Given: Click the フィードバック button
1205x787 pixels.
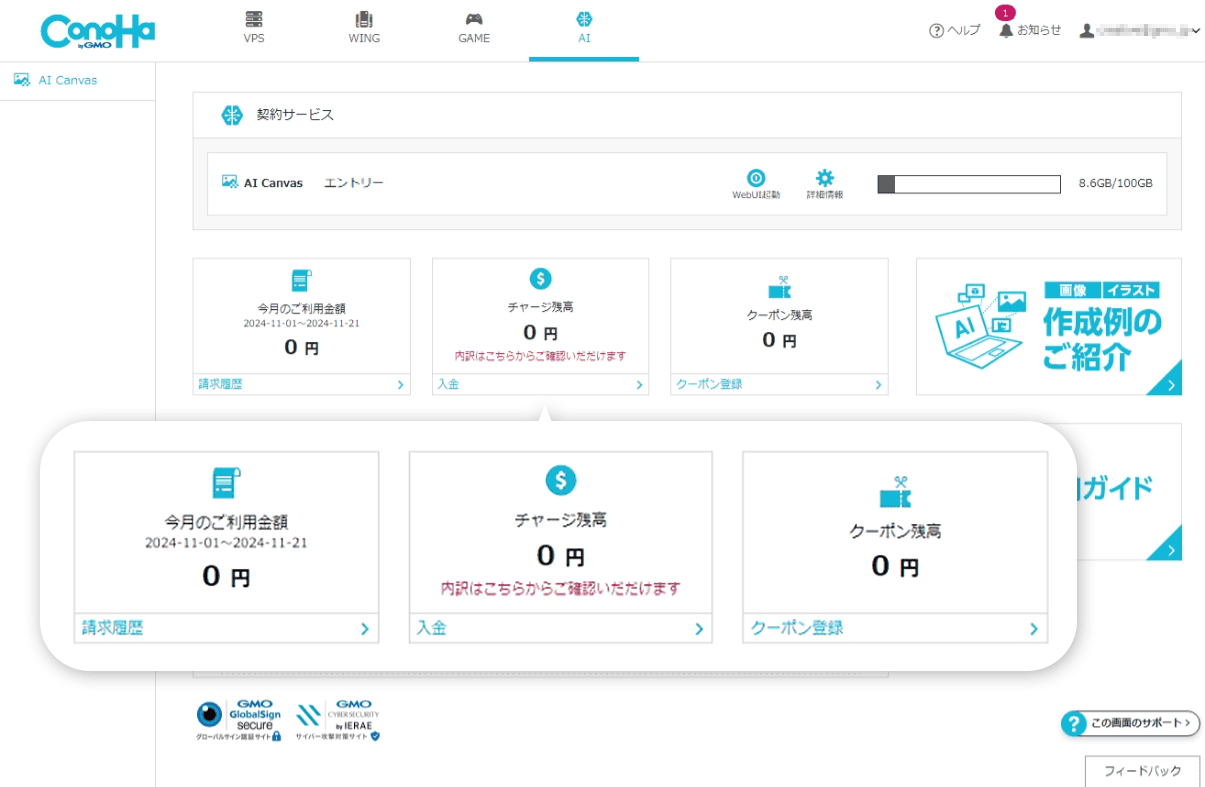Looking at the screenshot, I should click(1142, 771).
